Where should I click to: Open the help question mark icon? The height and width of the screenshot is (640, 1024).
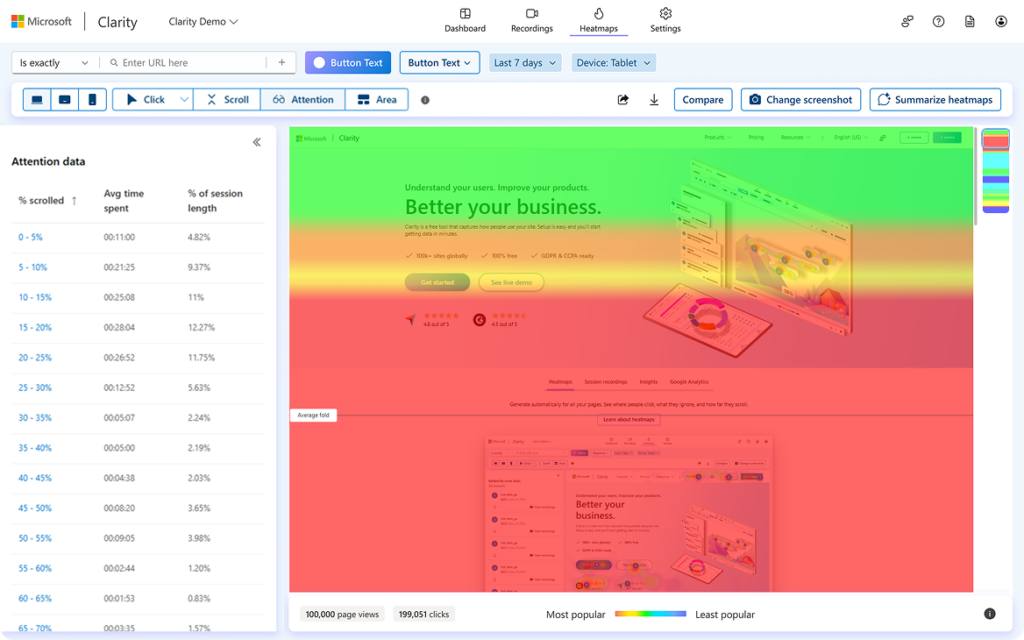(x=938, y=21)
